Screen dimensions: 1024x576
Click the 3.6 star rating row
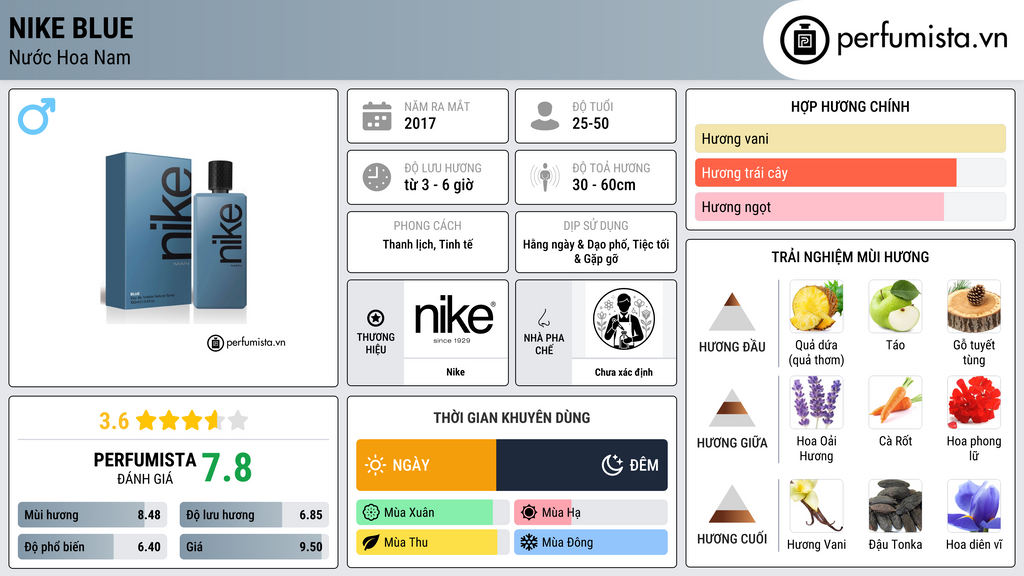pos(174,421)
